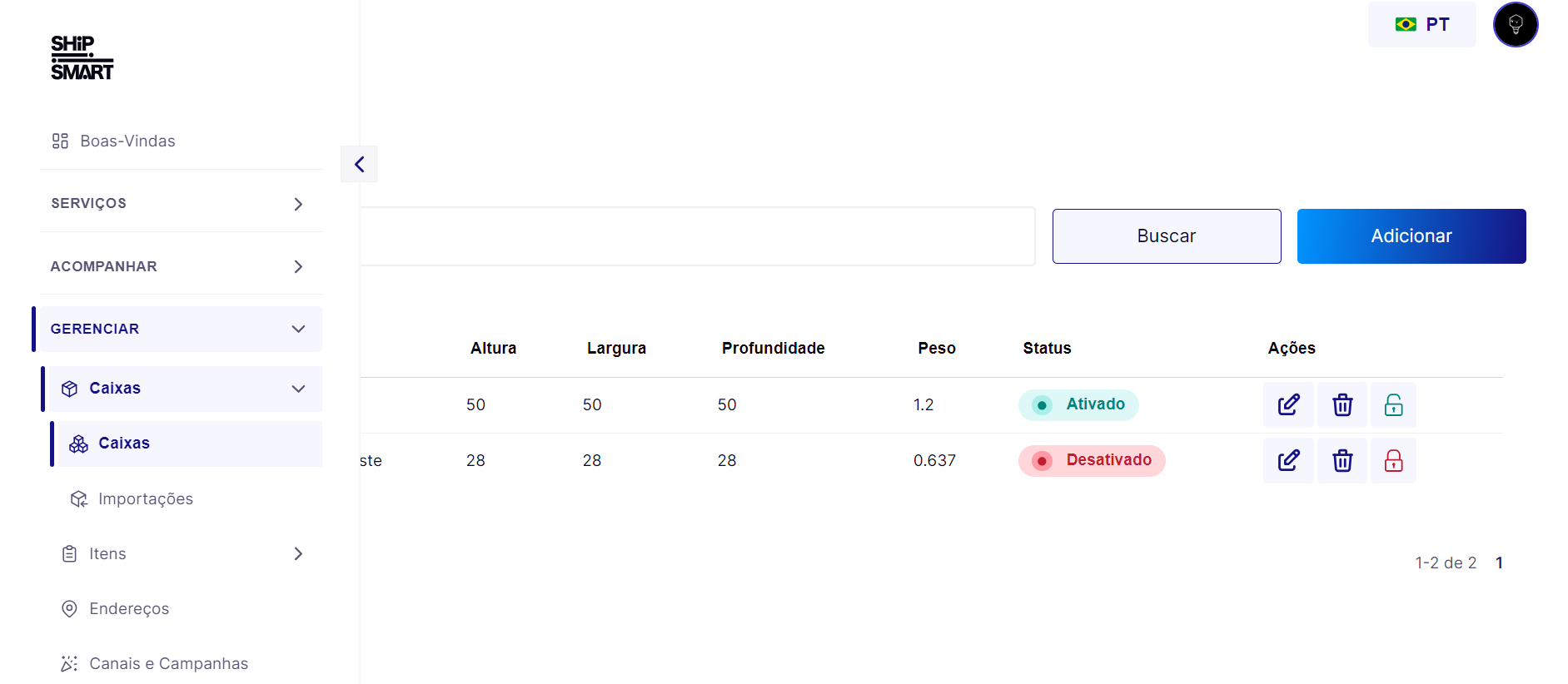Collapse the sidebar with the left arrow
1568x684 pixels.
[x=359, y=164]
